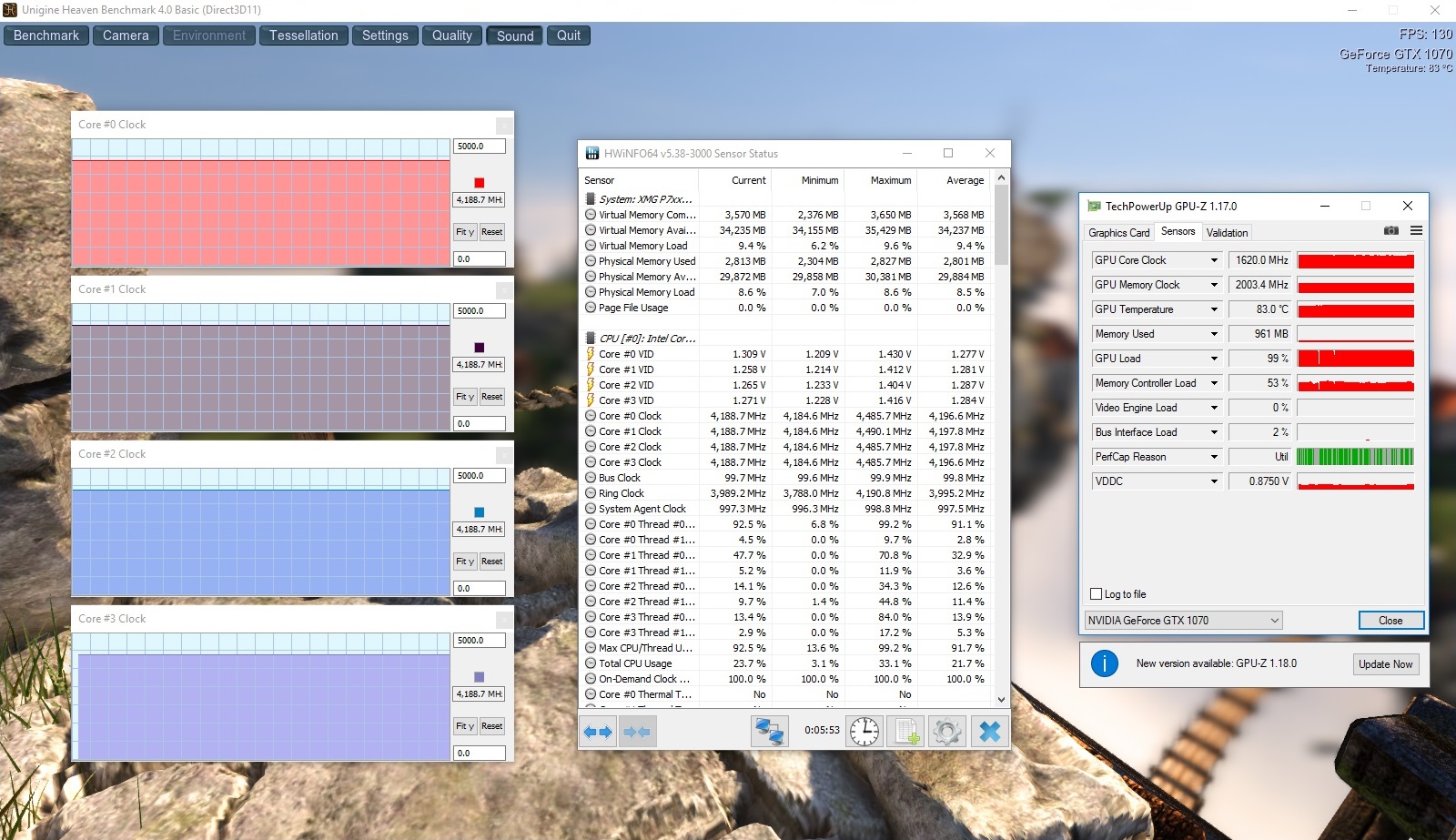
Task: Click the icon beside Total CPU Usage row
Action: [591, 663]
